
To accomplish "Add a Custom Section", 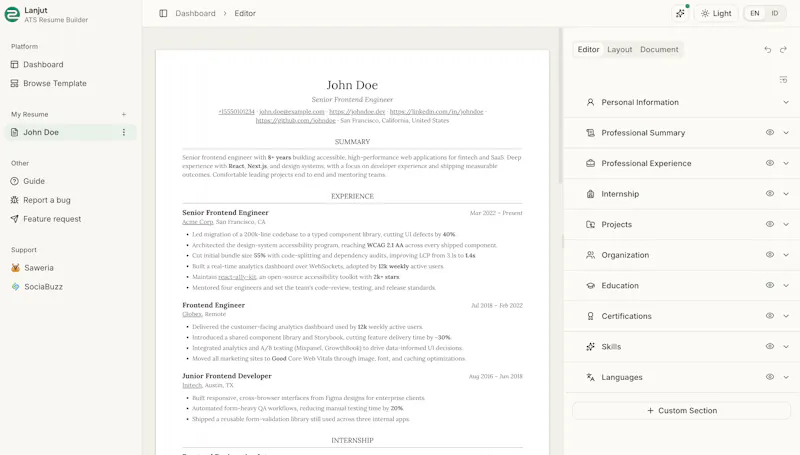I will click(682, 411).
